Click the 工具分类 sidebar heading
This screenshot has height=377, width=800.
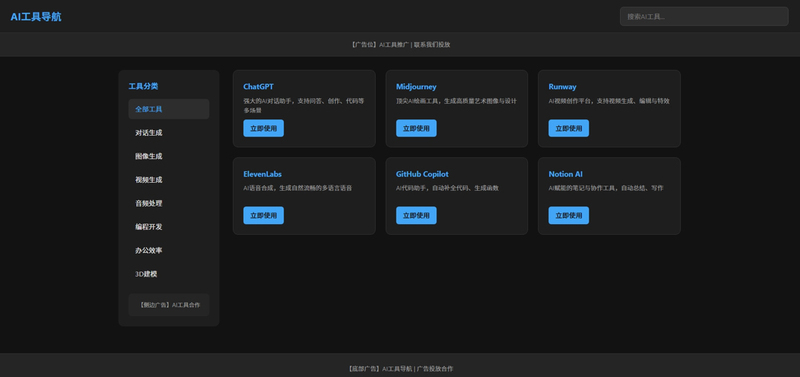point(143,86)
